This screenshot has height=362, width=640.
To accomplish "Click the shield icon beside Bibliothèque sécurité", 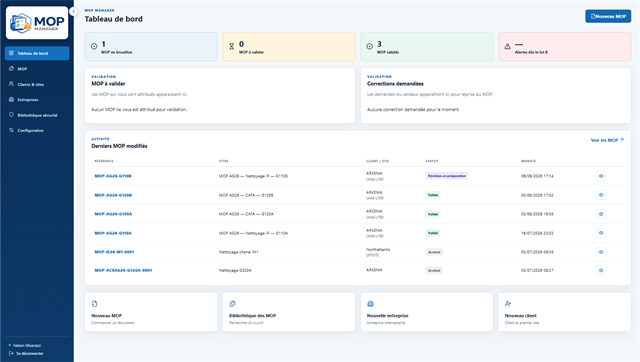I will (x=11, y=115).
